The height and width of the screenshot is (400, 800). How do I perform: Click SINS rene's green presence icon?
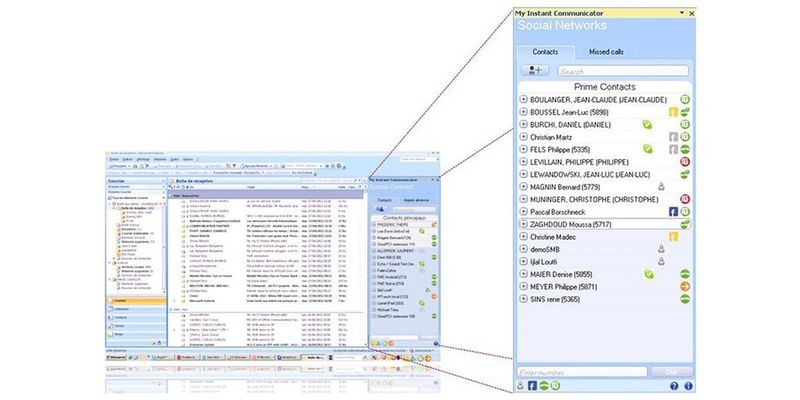point(685,299)
